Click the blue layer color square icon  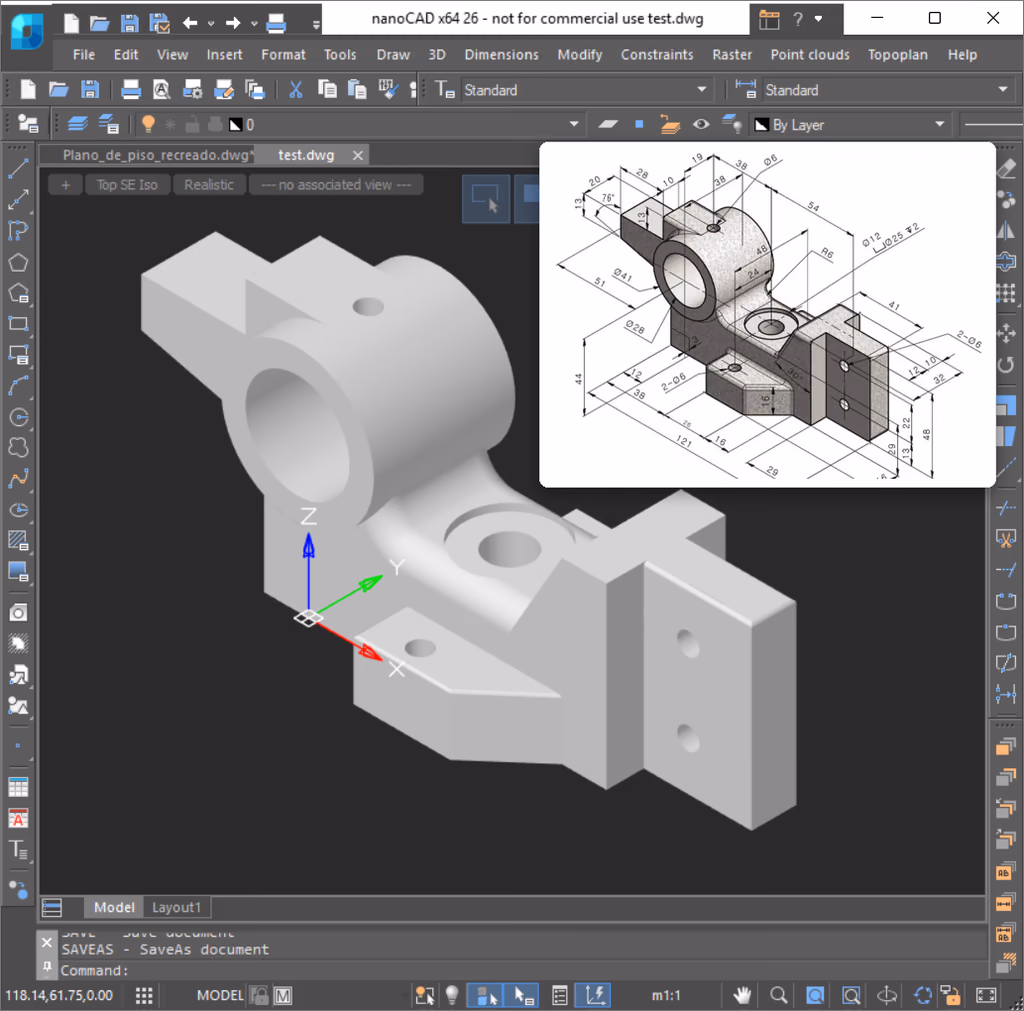pos(639,124)
